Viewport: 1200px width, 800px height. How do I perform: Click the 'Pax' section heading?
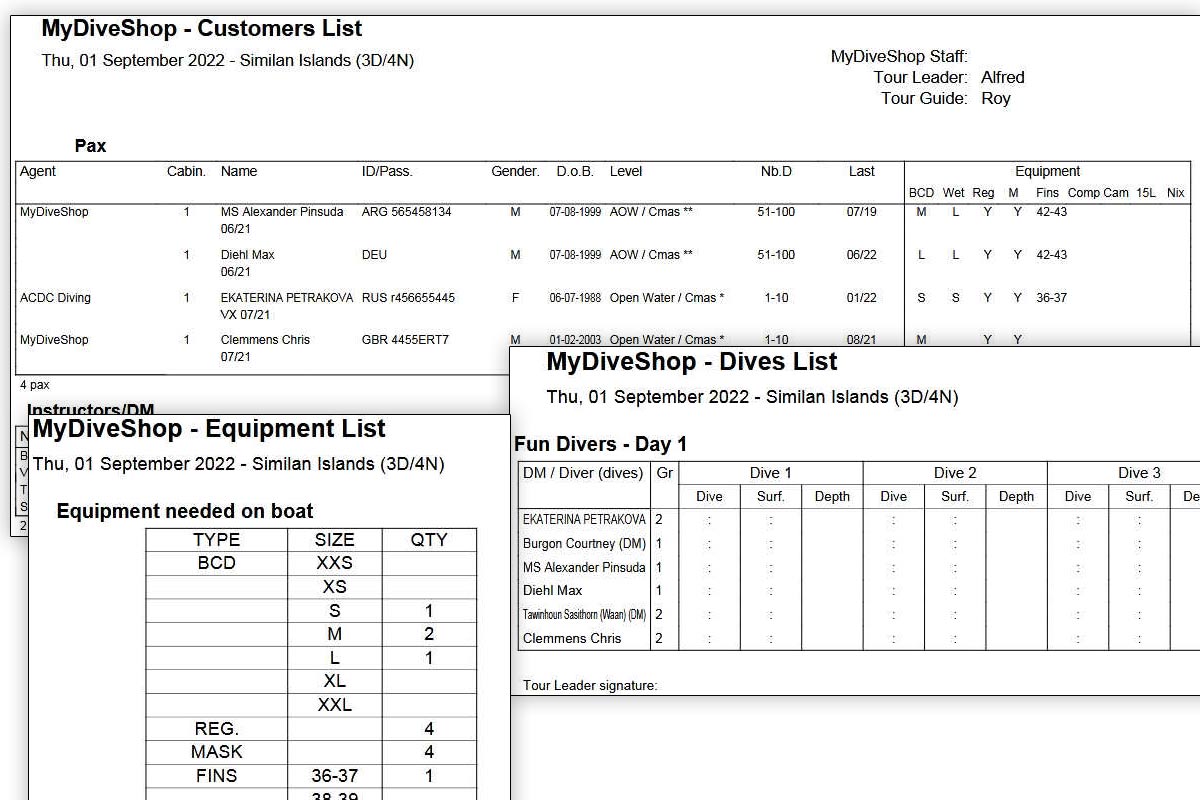coord(90,146)
